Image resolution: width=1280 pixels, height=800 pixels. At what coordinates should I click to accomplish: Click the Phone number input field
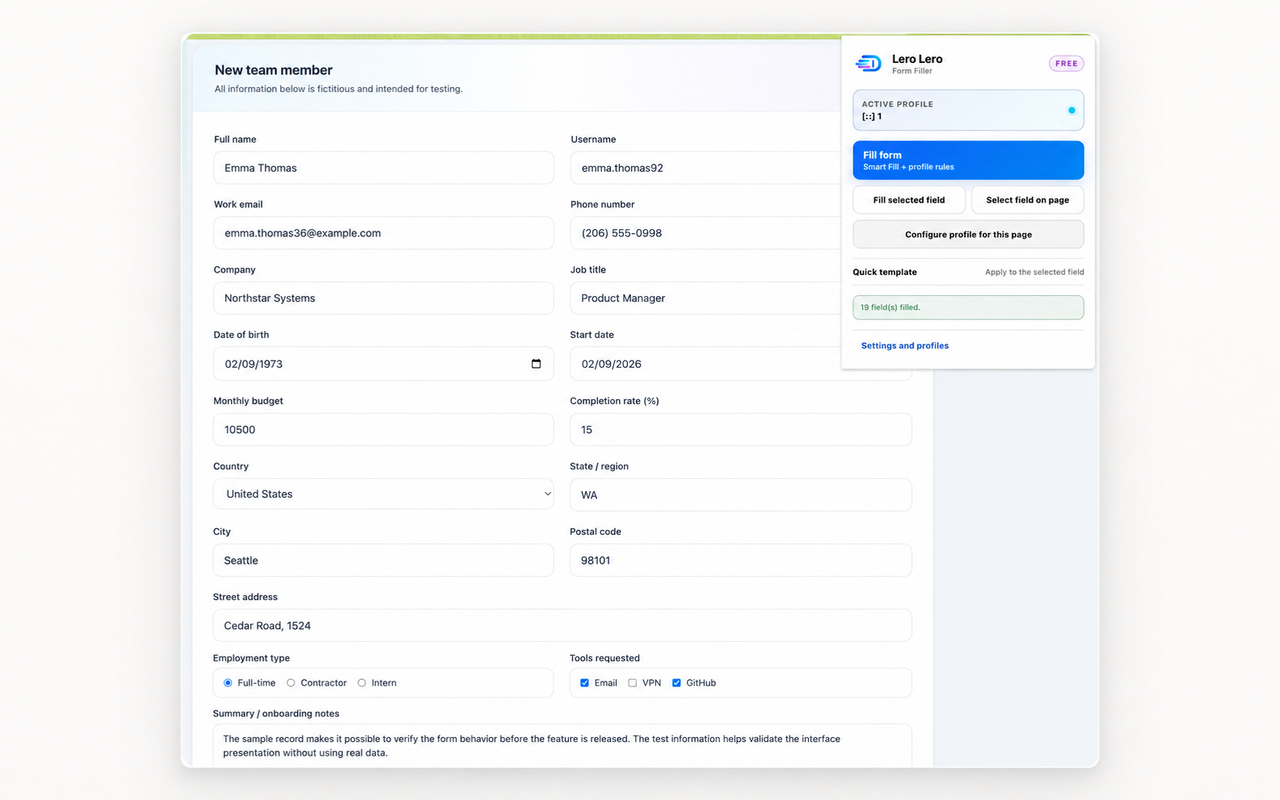click(705, 233)
